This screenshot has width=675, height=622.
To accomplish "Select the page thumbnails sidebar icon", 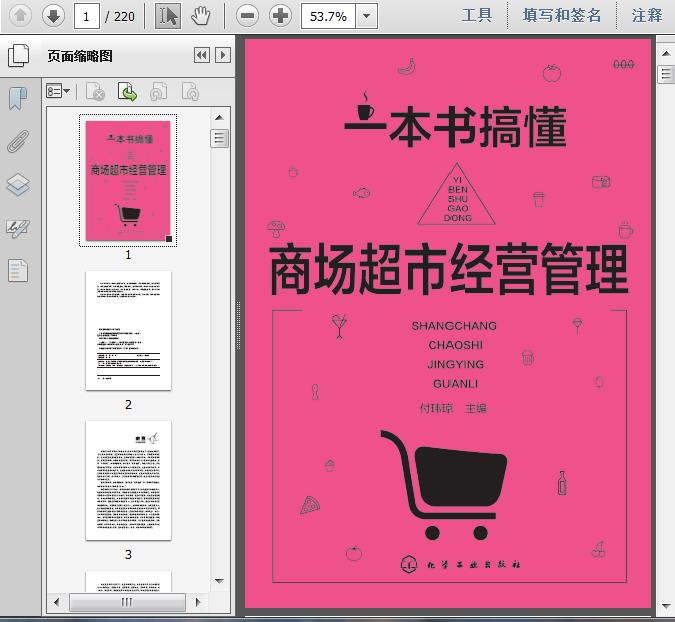I will (19, 56).
